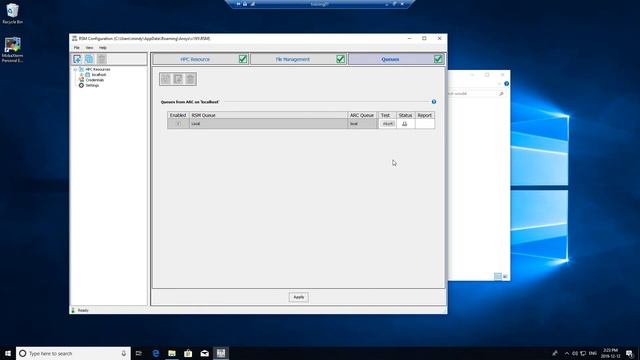Select the localhost node in tree
Viewport: 640px width, 360px height.
pos(96,75)
